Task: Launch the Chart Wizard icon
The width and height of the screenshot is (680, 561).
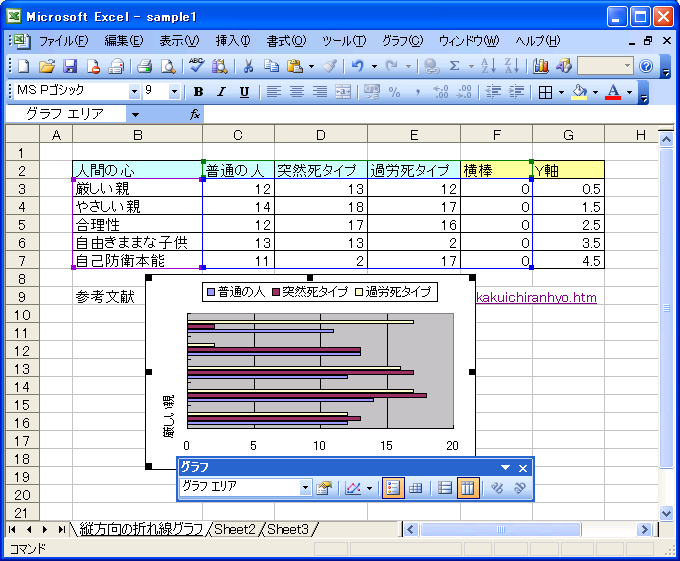Action: (541, 66)
